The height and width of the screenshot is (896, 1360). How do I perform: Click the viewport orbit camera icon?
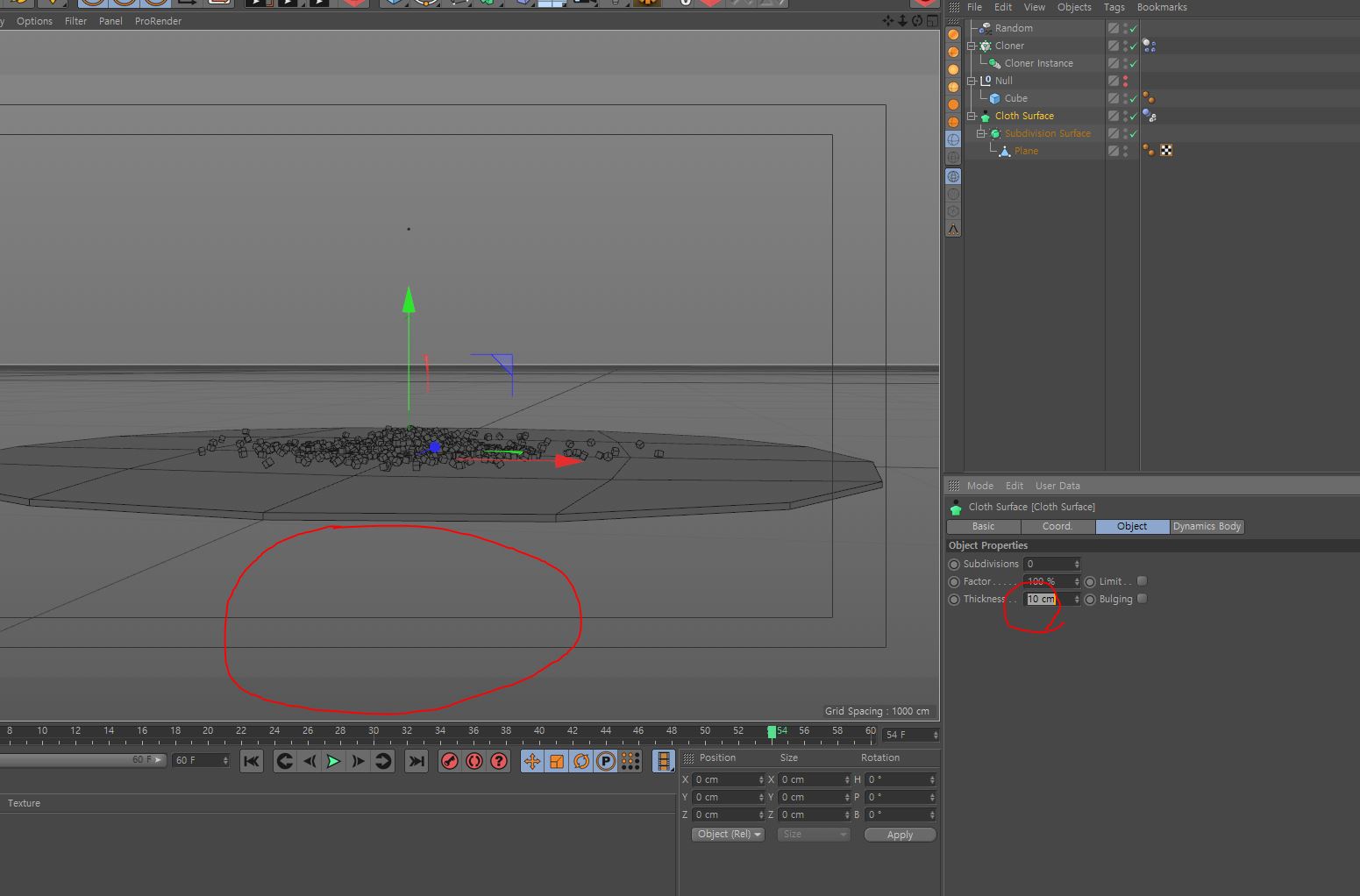(916, 20)
